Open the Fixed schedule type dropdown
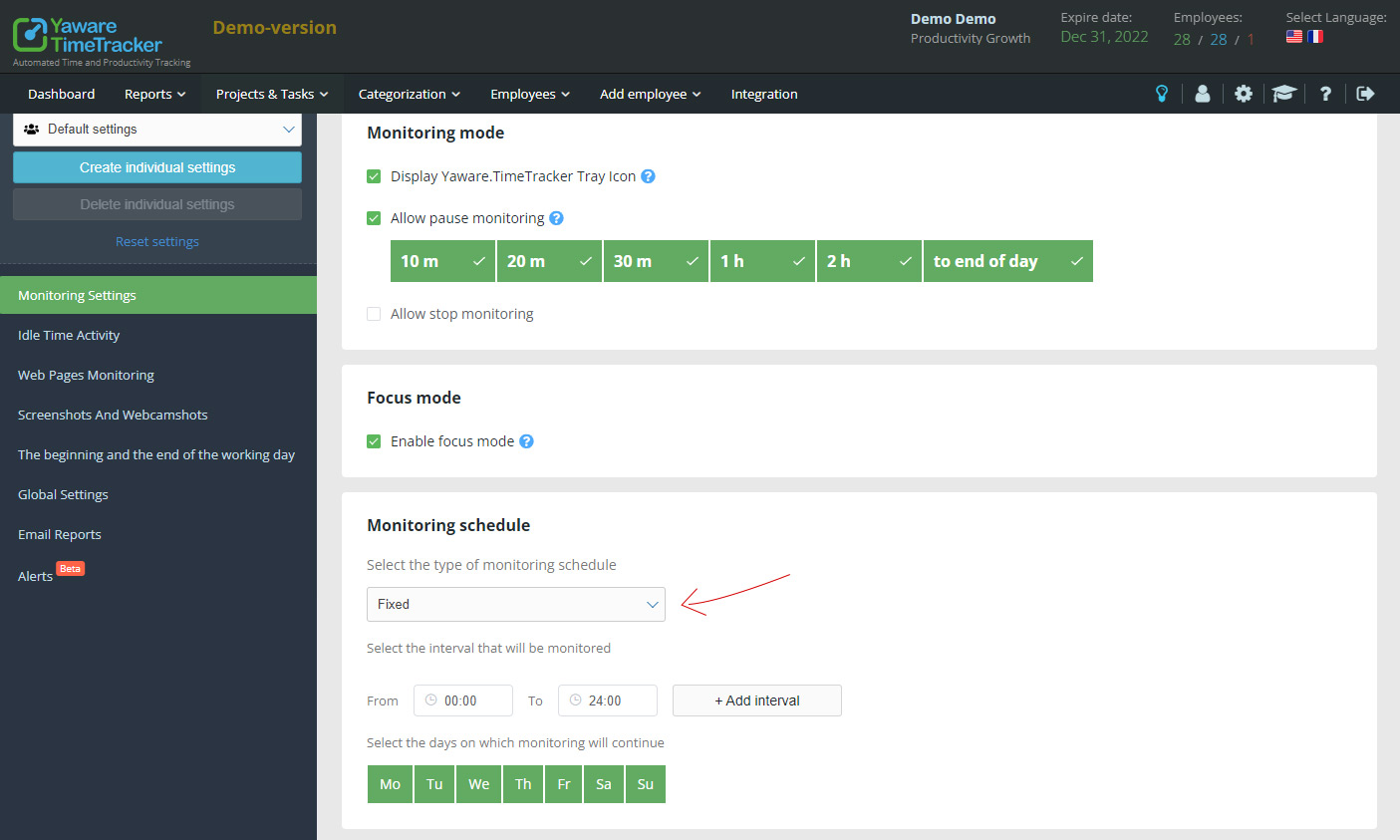 click(516, 604)
